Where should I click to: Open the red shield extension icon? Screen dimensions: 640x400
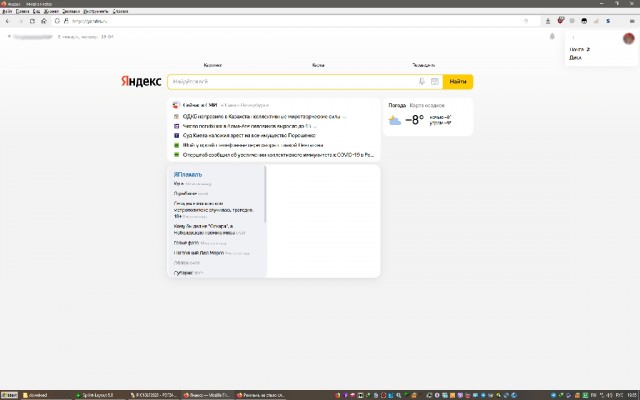tap(560, 20)
